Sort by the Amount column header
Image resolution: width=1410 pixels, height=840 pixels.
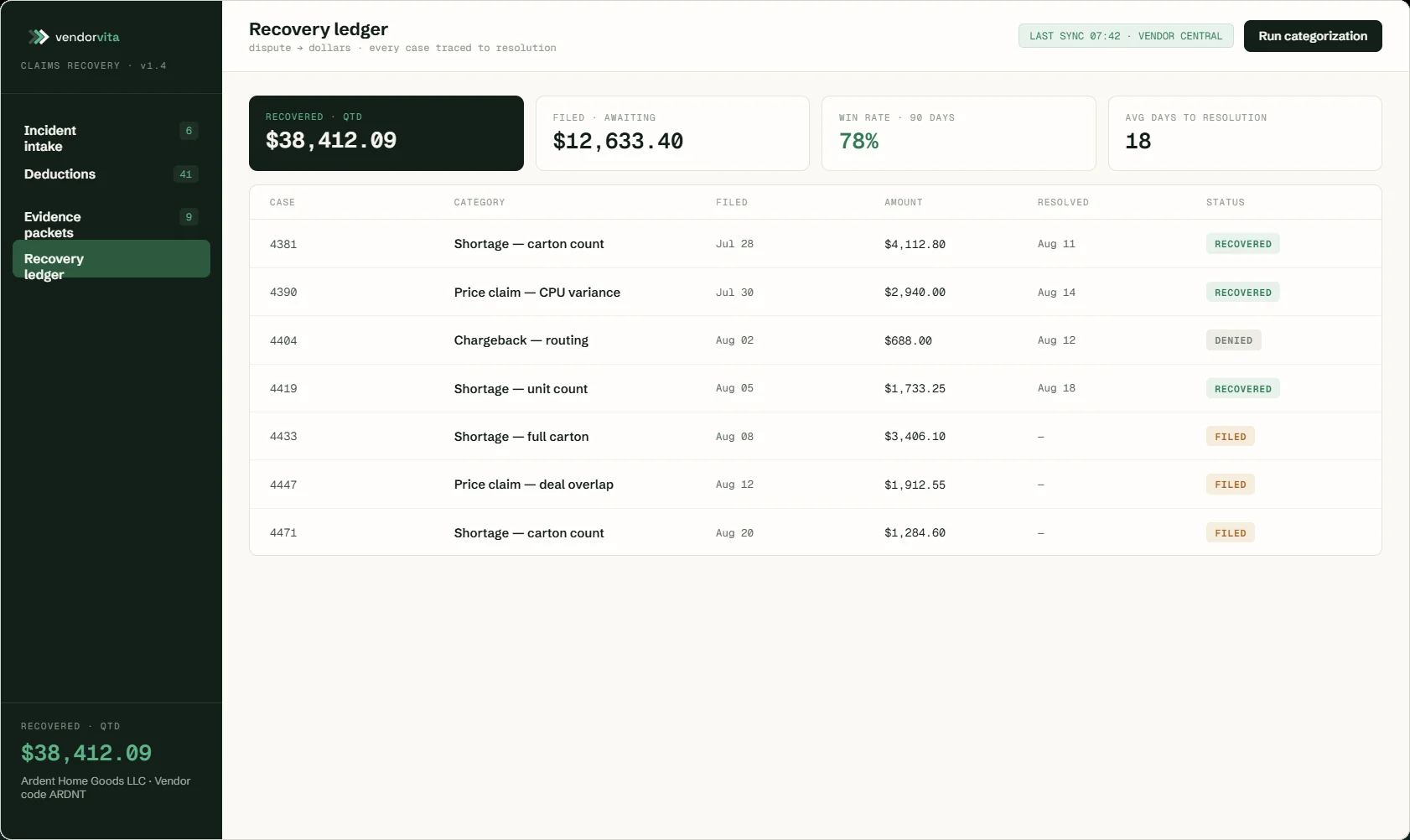coord(904,203)
